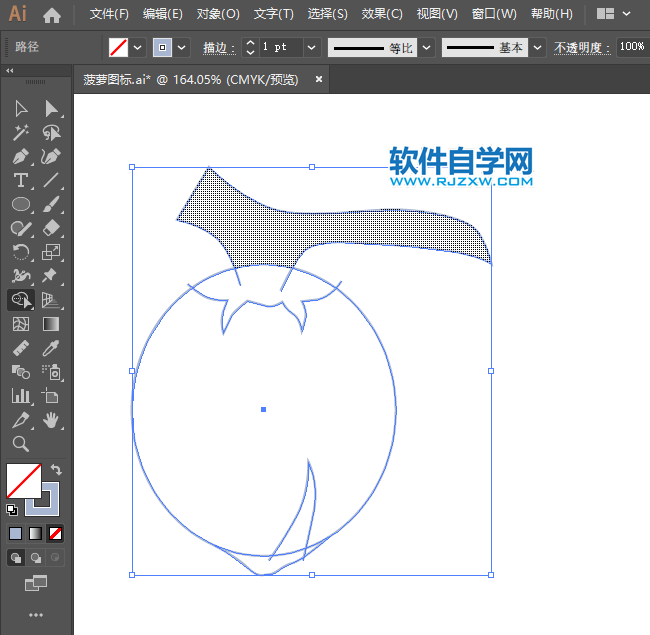Click the 不透明度 opacity link
This screenshot has height=635, width=650.
pos(579,48)
